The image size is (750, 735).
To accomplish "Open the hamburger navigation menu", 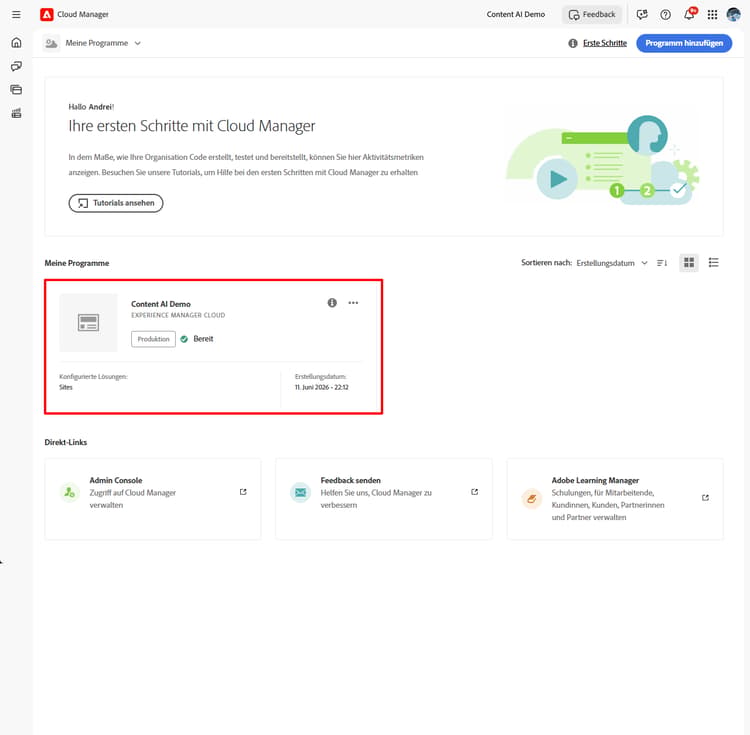I will pos(16,14).
